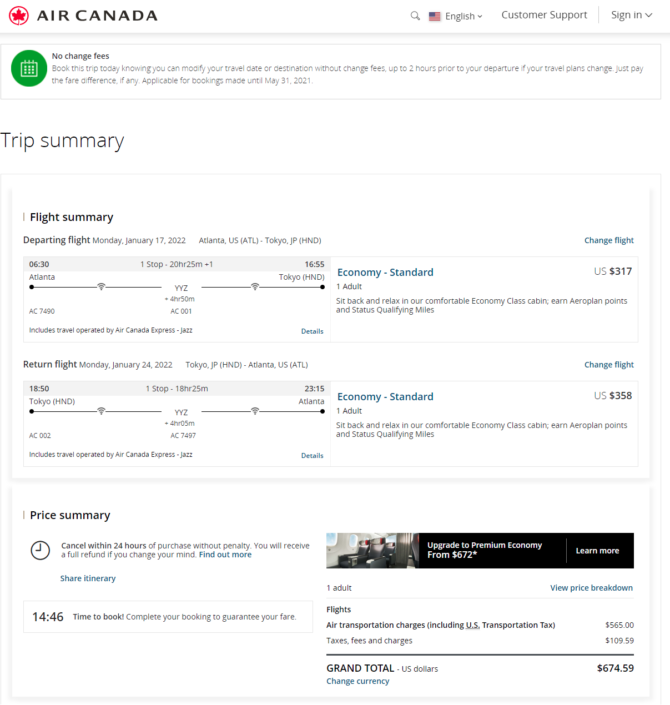
Task: Expand the Sign in dropdown
Action: (x=631, y=15)
